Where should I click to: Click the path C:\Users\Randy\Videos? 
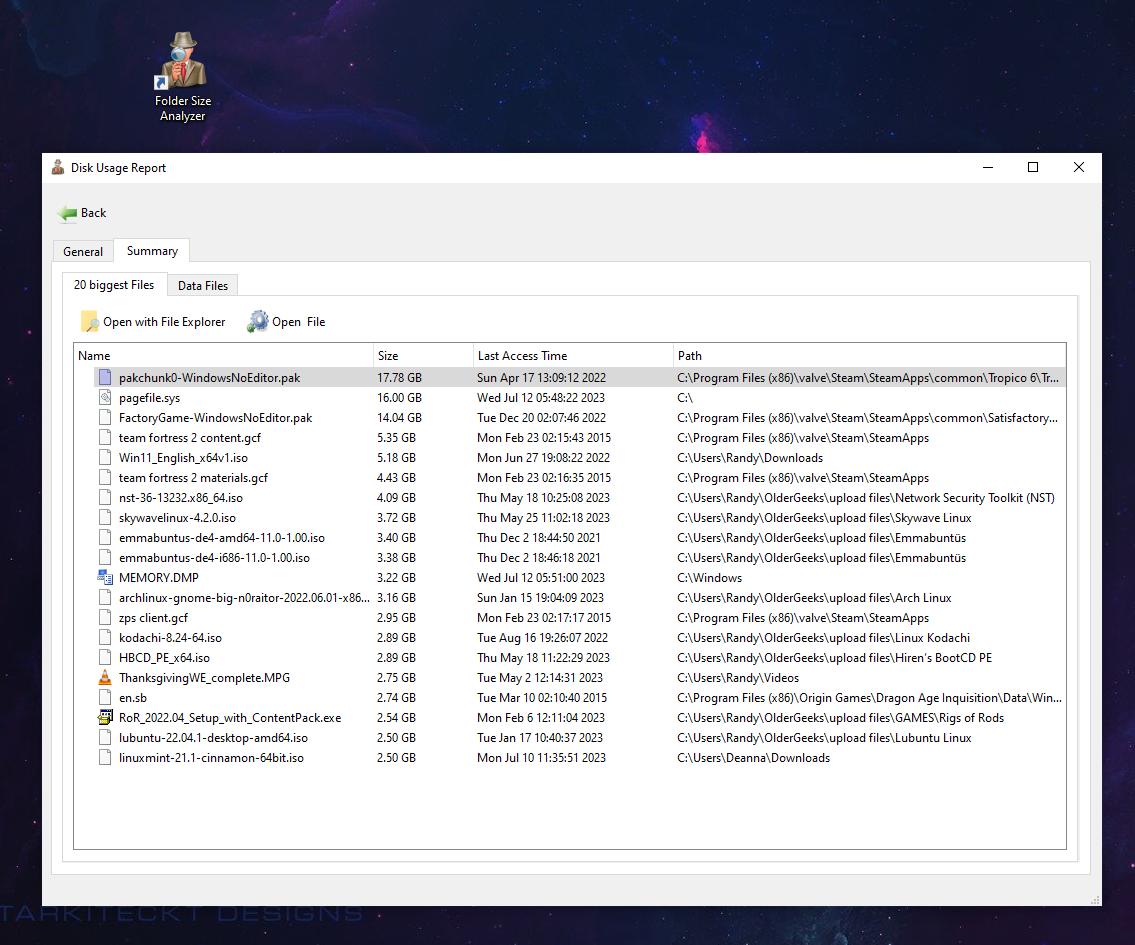pyautogui.click(x=738, y=677)
